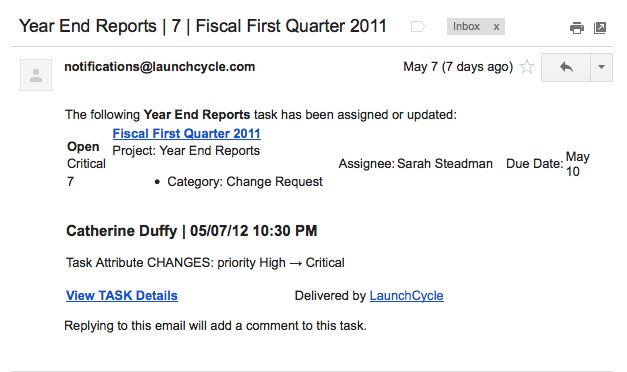Click the Inbox label tag

click(466, 26)
